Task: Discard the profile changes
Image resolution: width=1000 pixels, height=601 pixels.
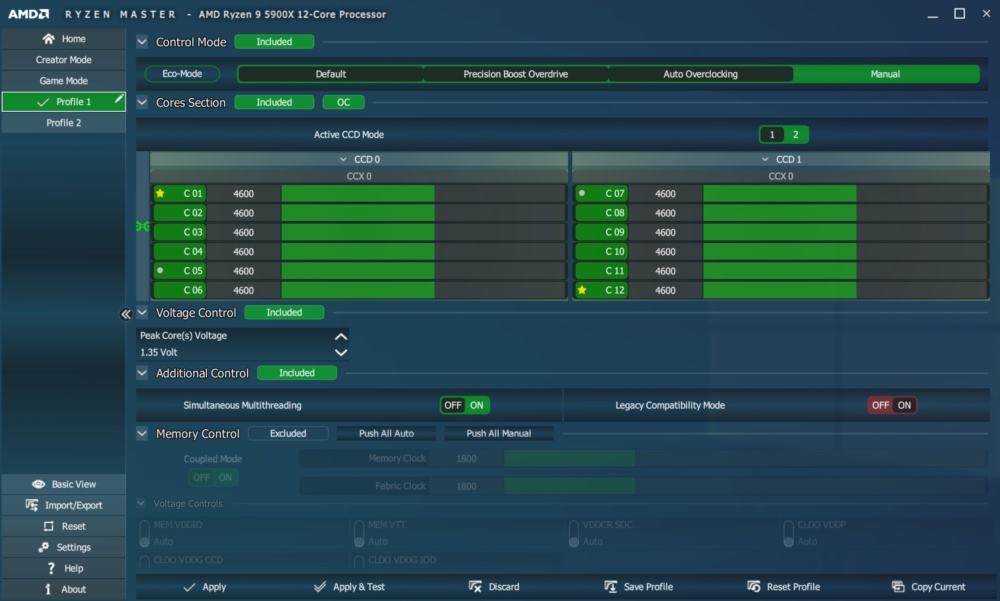Action: [494, 587]
